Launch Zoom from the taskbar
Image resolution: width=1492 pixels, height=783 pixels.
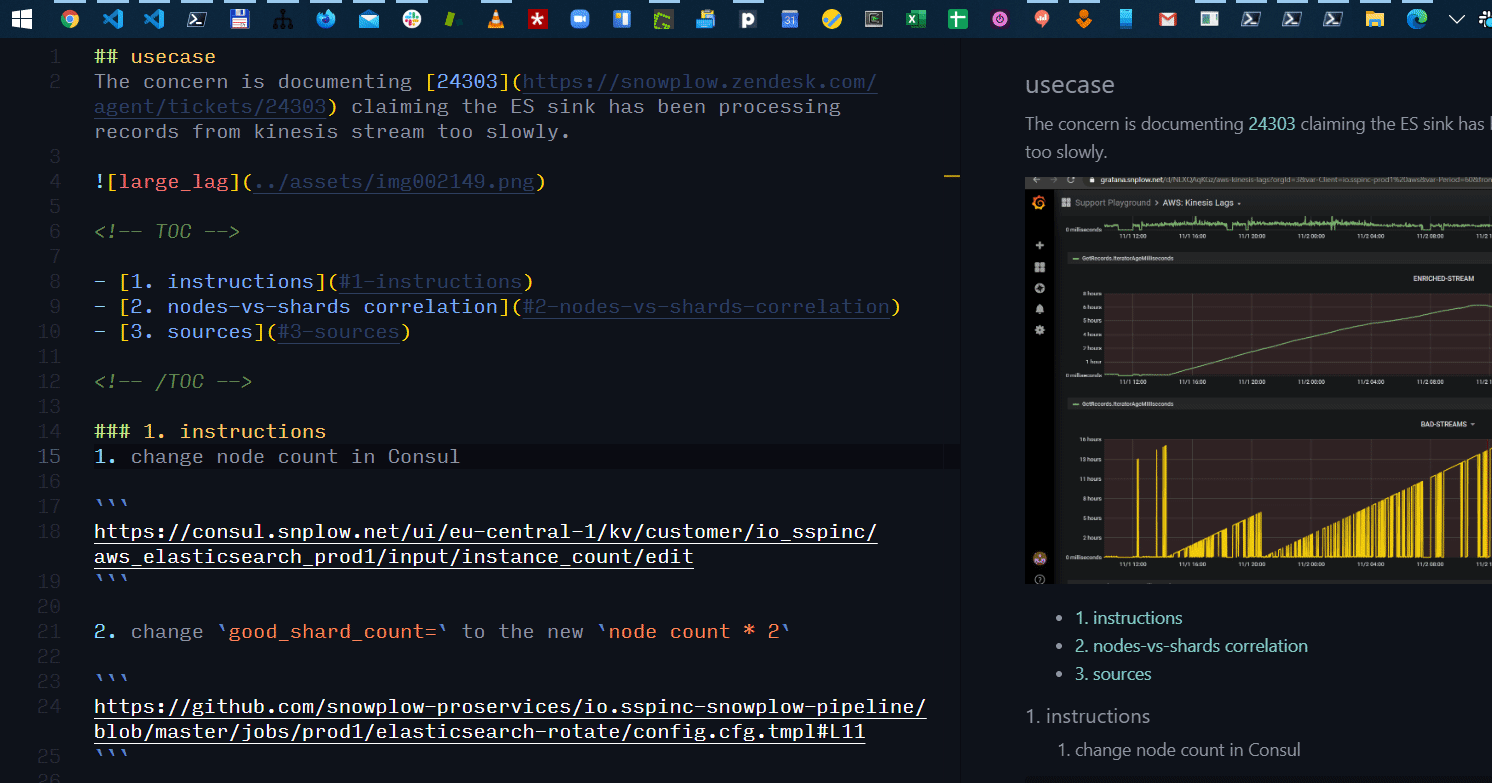click(x=580, y=18)
